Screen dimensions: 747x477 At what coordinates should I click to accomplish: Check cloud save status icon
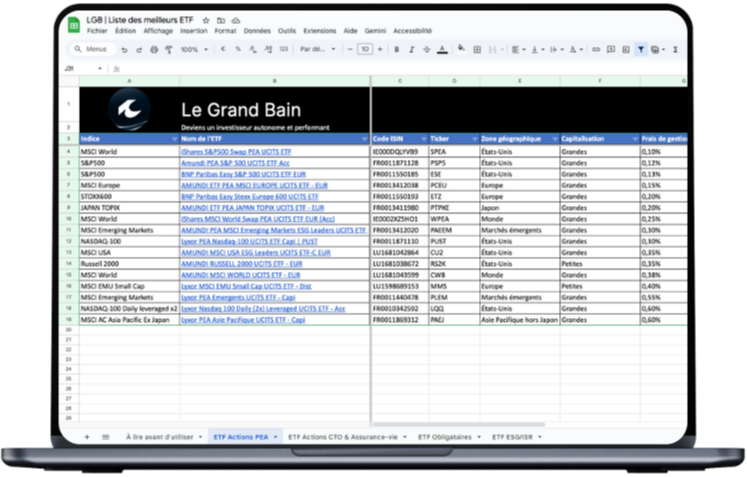236,20
